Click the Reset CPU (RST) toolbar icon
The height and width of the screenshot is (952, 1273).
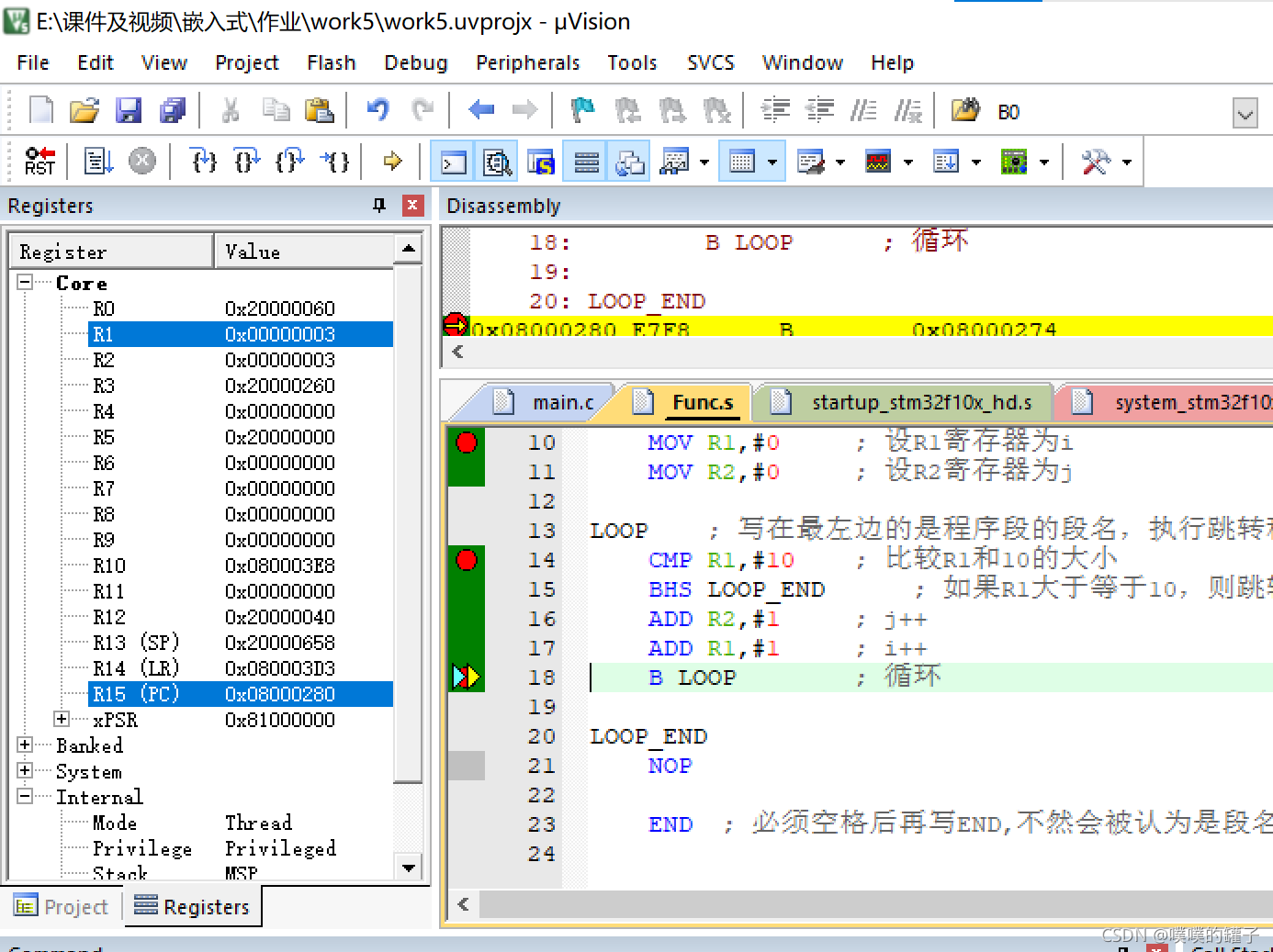point(39,162)
